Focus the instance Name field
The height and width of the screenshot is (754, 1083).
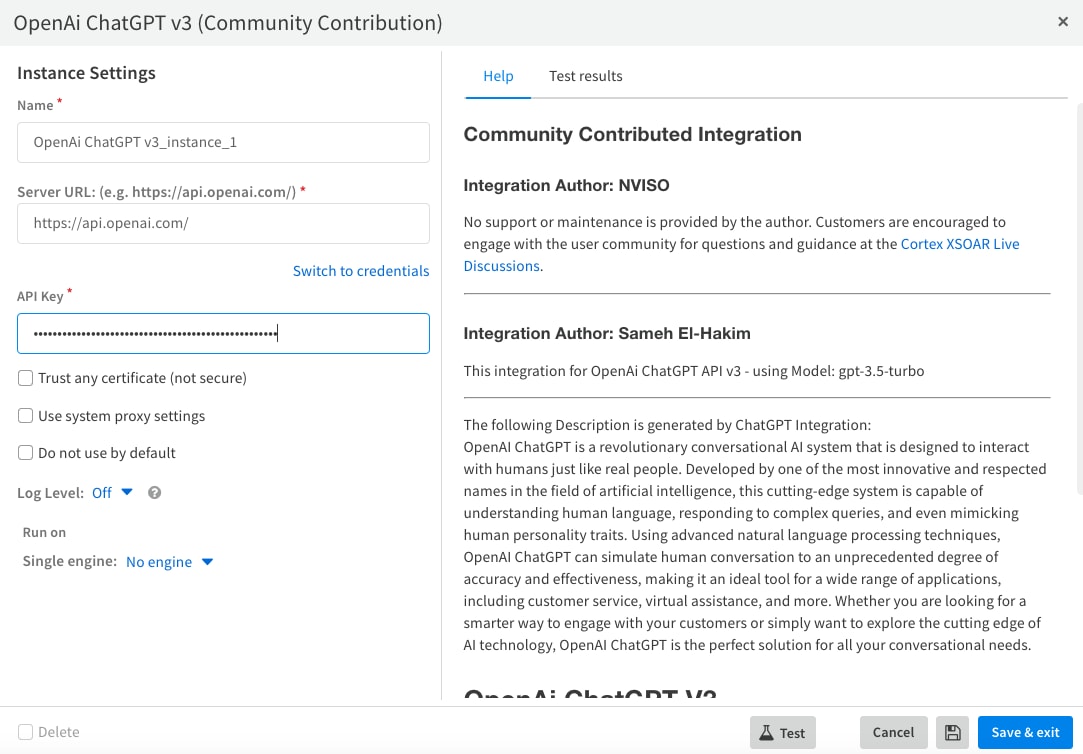coord(223,142)
